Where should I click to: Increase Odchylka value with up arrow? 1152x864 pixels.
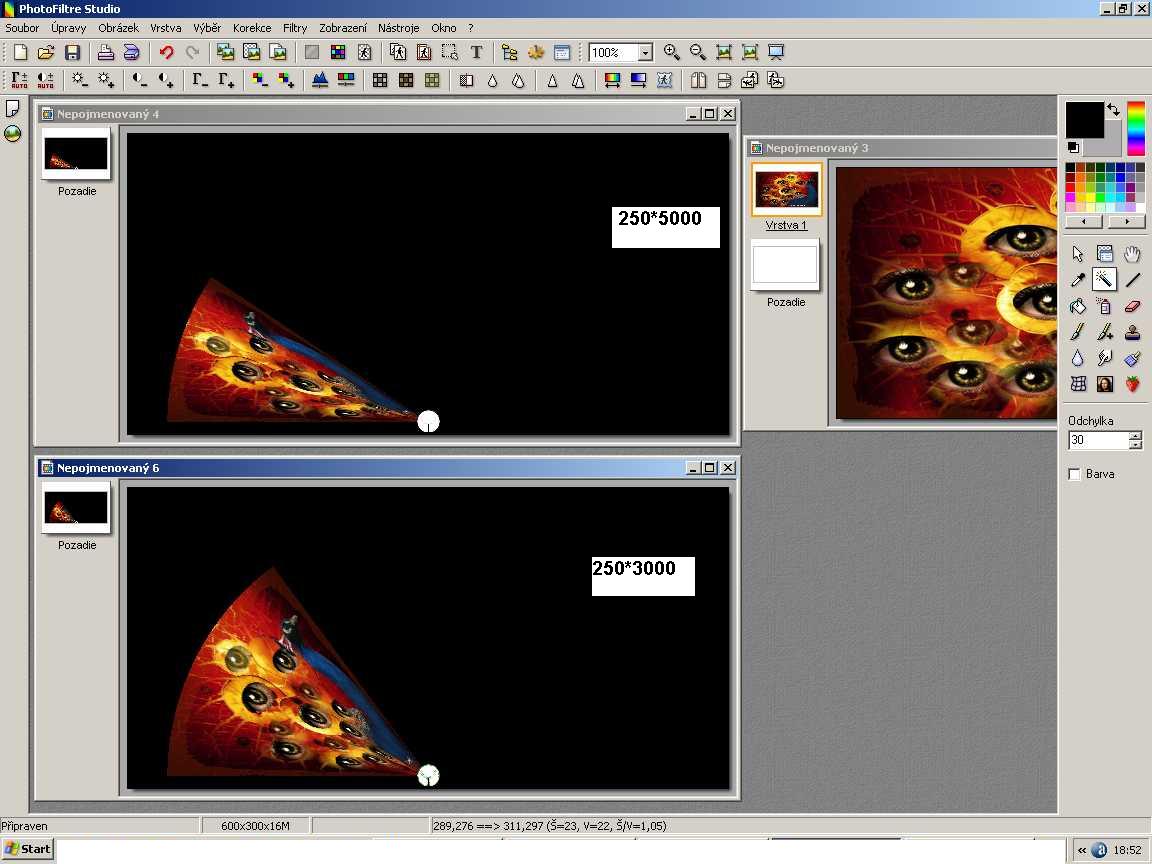[1135, 435]
